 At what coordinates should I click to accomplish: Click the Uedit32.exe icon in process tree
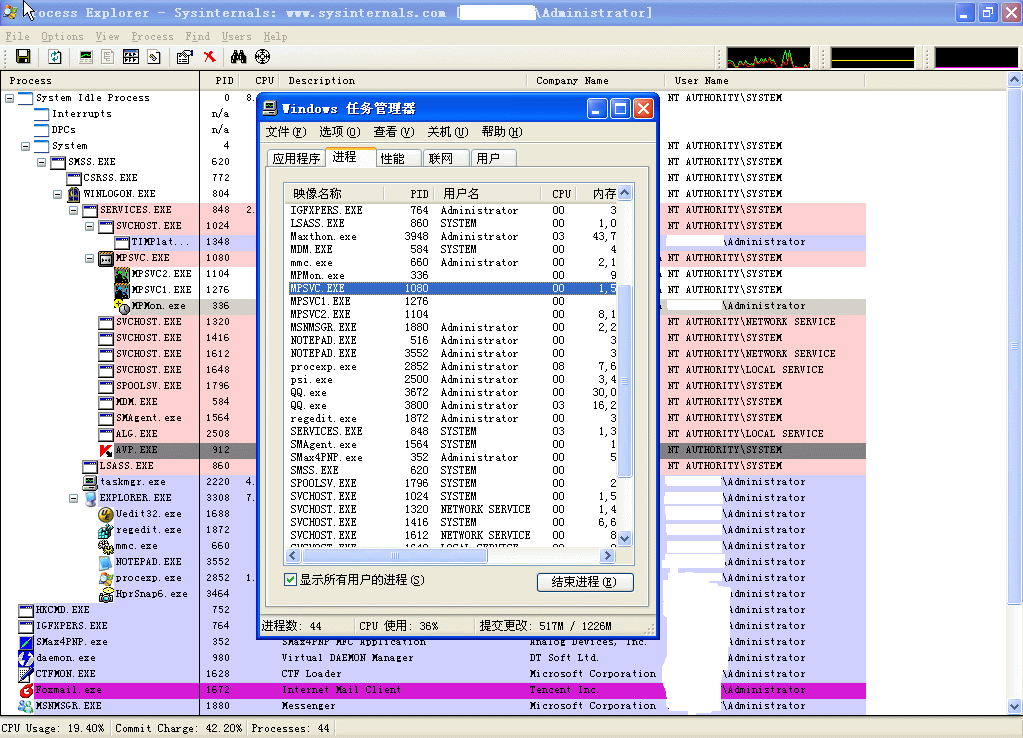tap(106, 514)
